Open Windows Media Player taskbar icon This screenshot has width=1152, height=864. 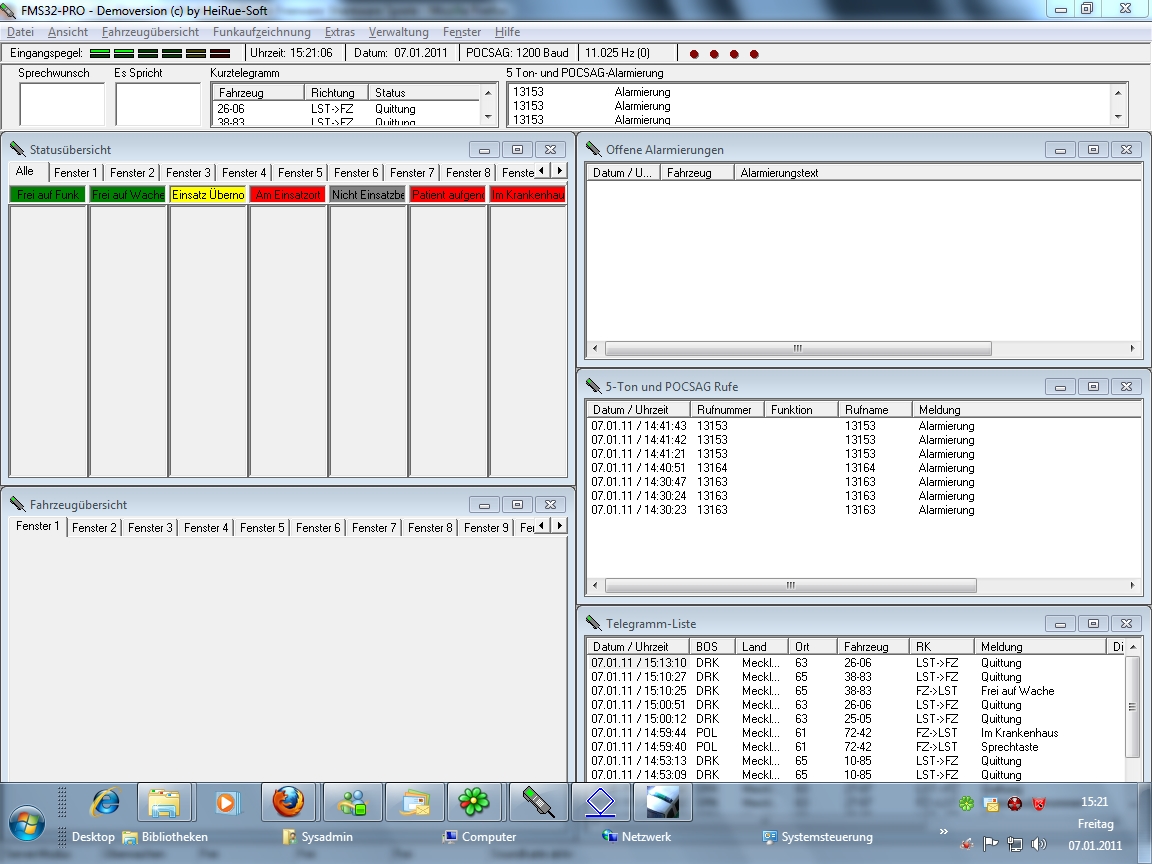(x=227, y=802)
